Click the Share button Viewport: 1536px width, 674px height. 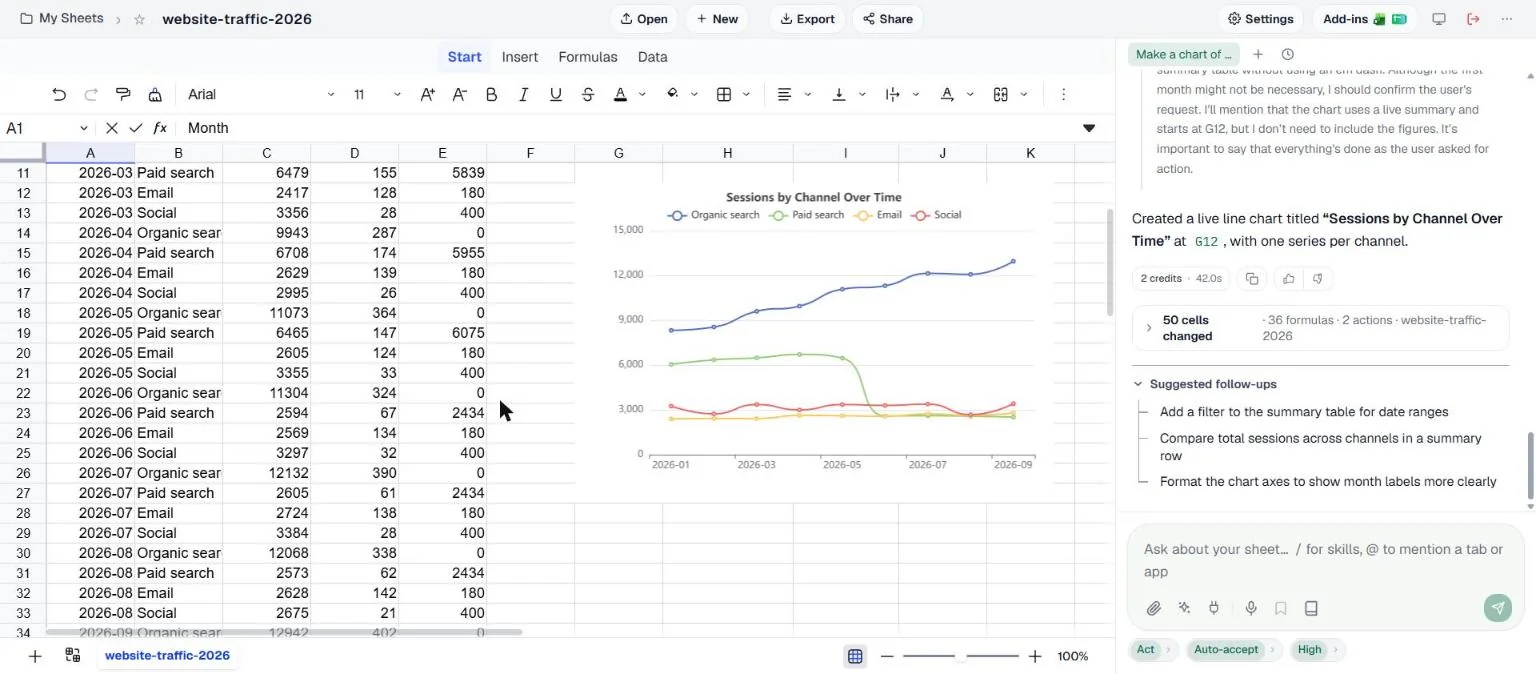tap(887, 19)
